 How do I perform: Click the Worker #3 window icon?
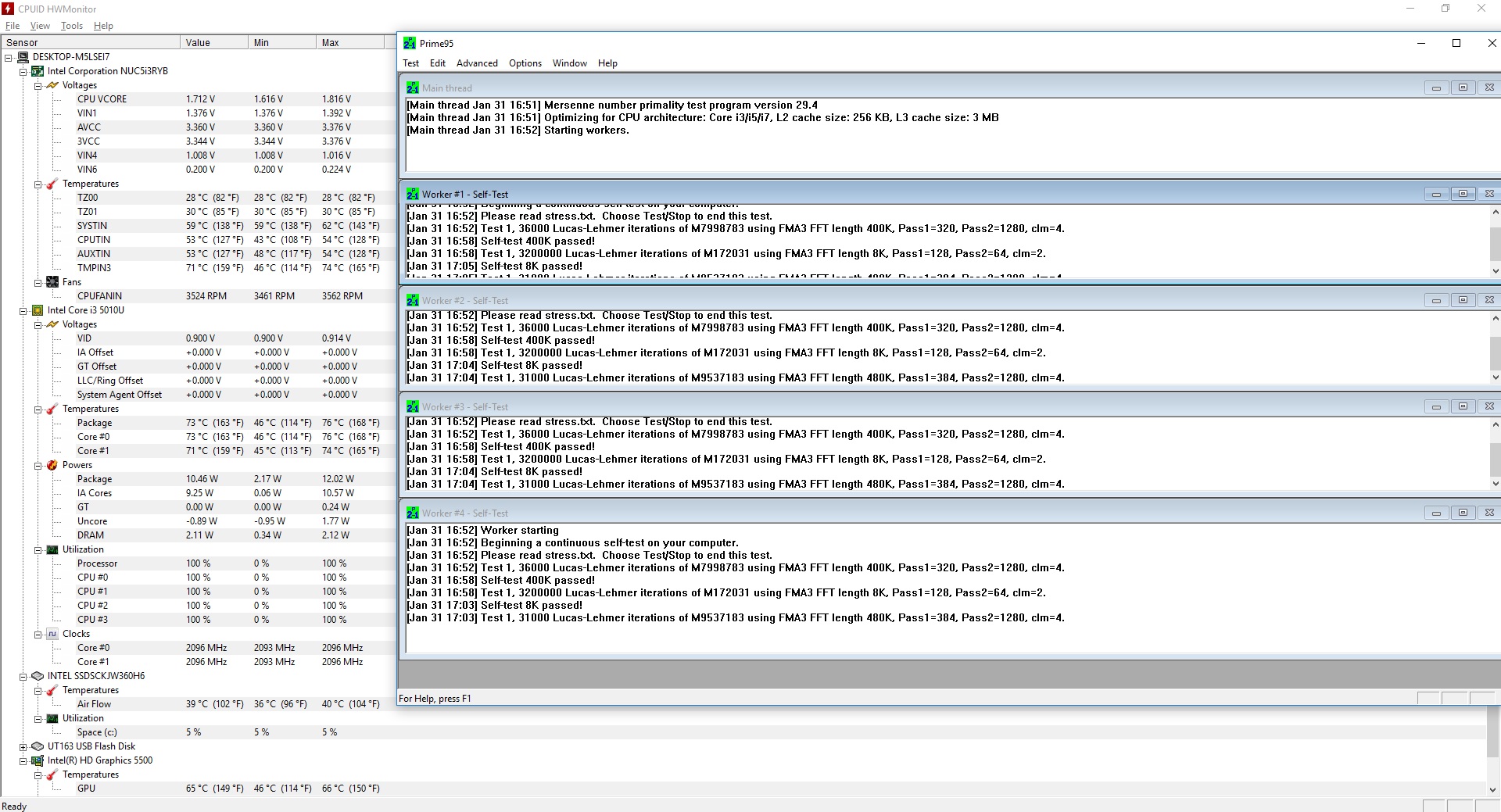coord(412,406)
